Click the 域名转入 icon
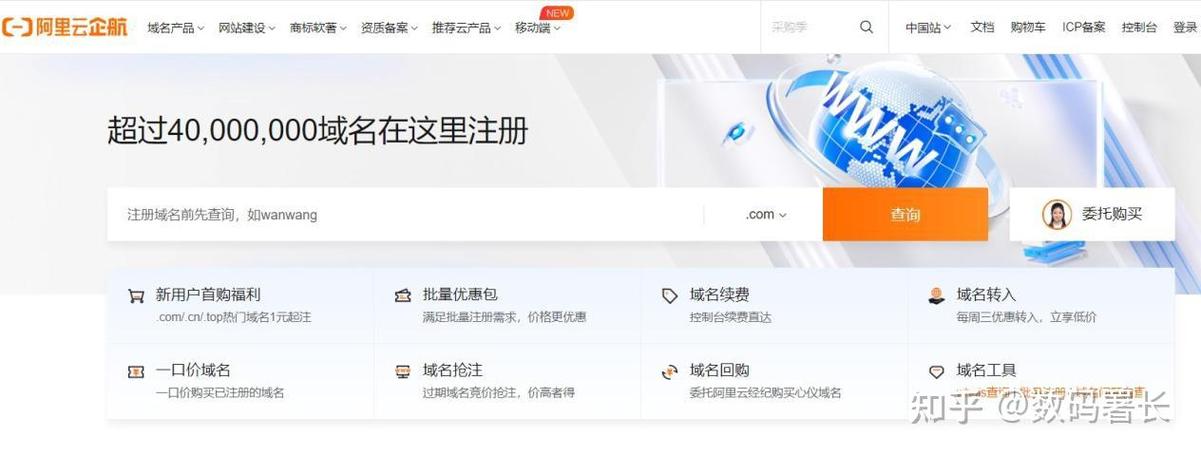 pos(937,295)
